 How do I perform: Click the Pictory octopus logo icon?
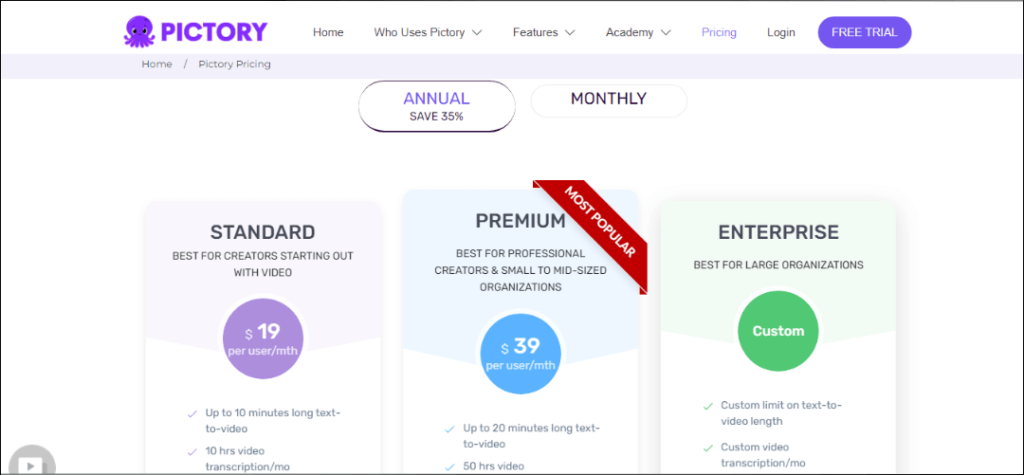139,31
